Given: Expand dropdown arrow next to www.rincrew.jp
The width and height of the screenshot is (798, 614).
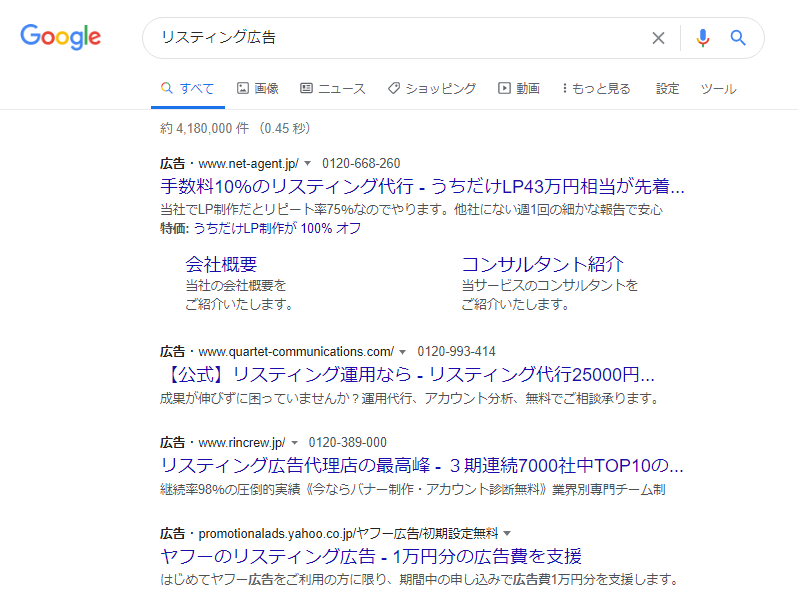Looking at the screenshot, I should pyautogui.click(x=294, y=442).
